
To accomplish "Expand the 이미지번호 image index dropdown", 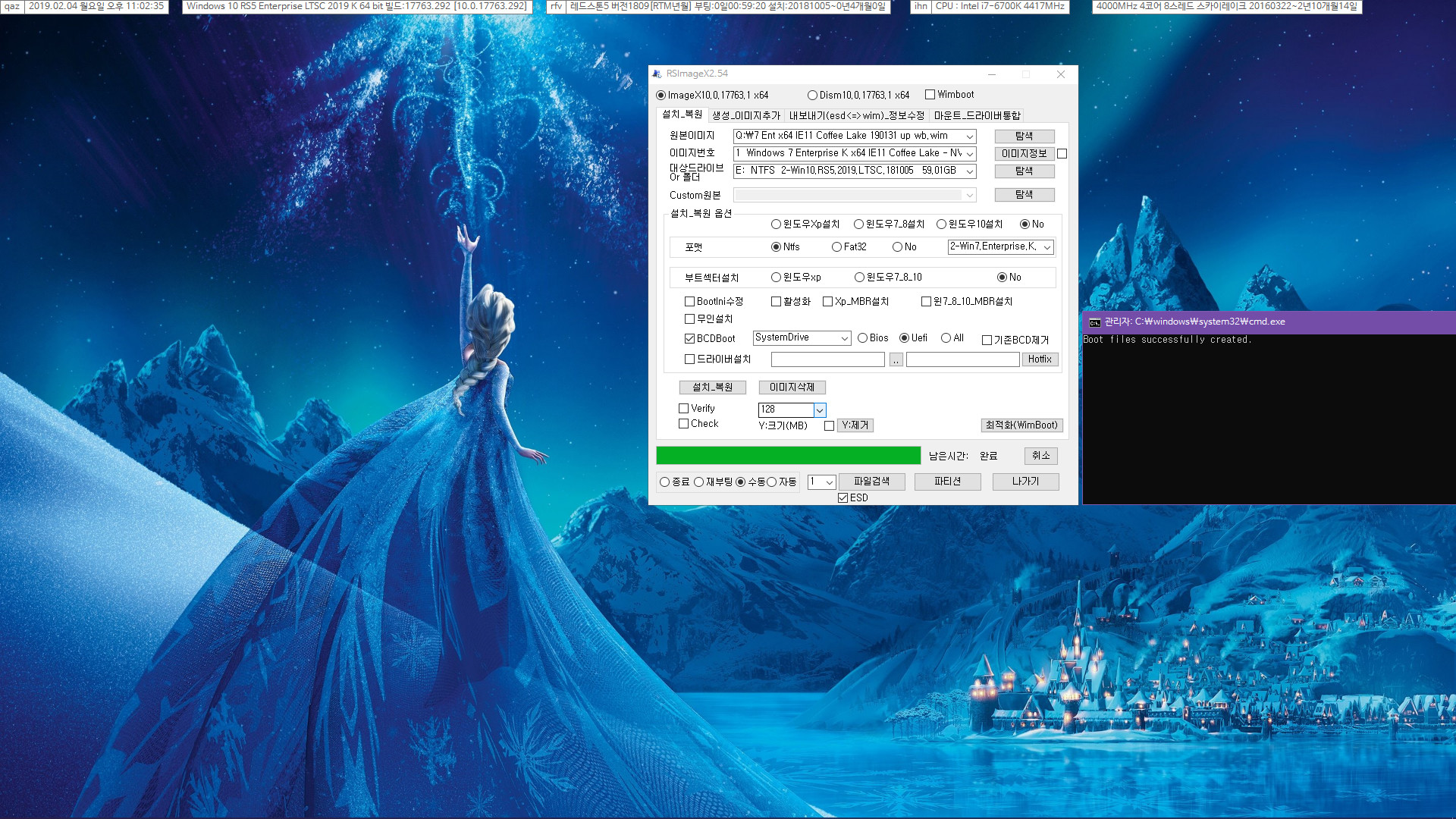I will (969, 154).
